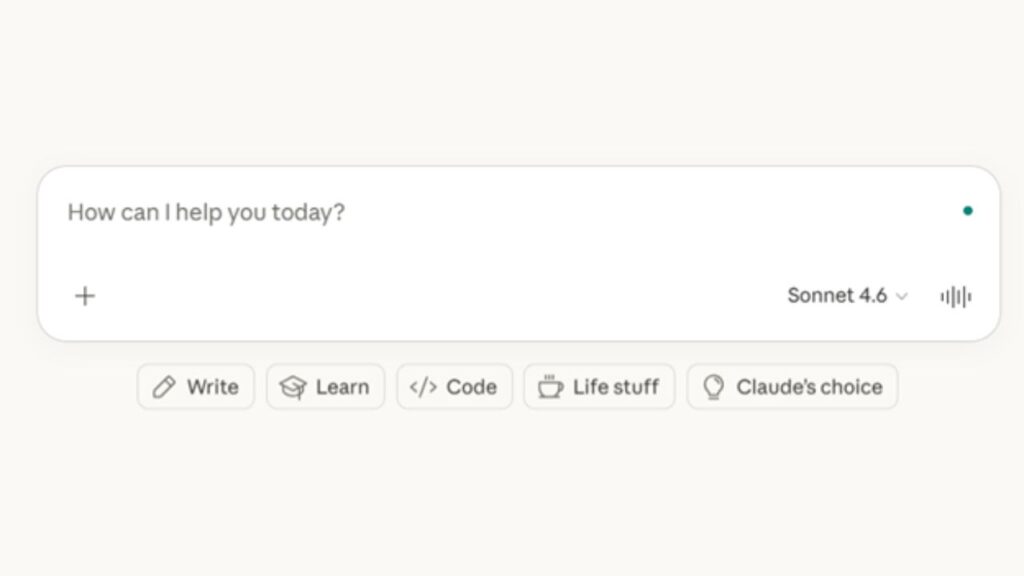Open the attachment menu with the plus icon
1024x576 pixels.
point(85,296)
